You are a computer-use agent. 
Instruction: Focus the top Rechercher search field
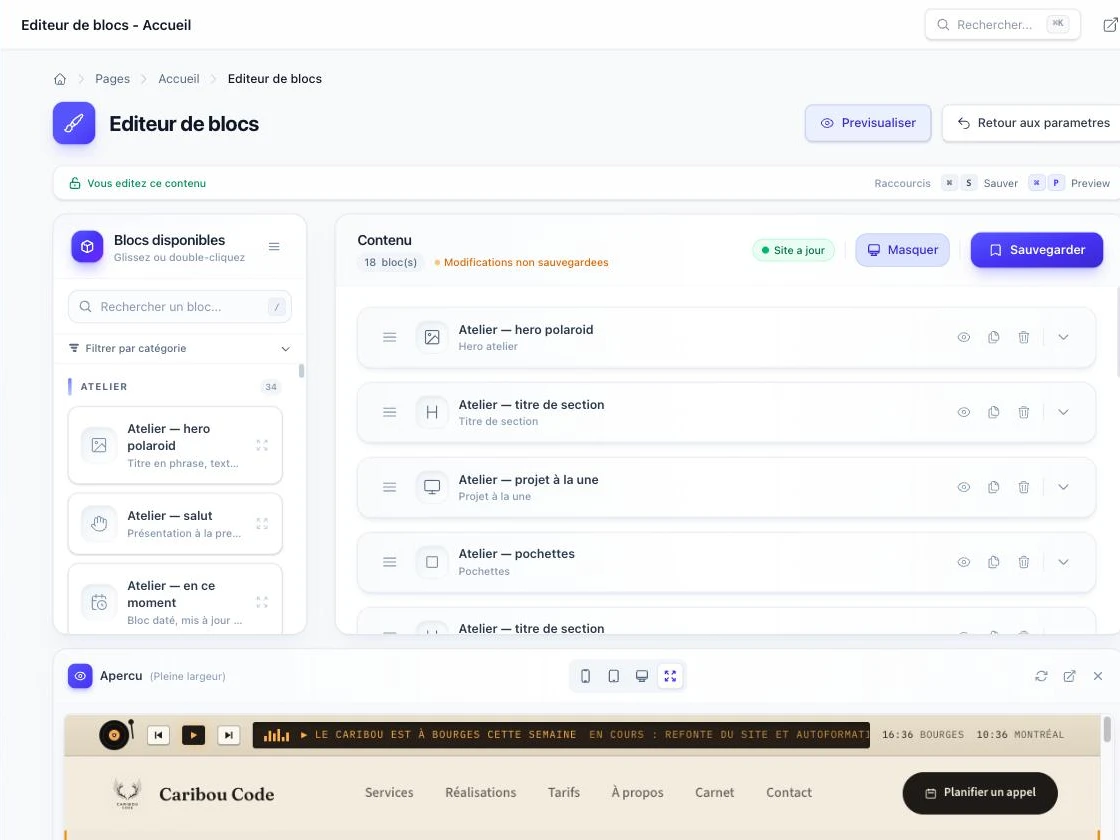coord(1002,24)
